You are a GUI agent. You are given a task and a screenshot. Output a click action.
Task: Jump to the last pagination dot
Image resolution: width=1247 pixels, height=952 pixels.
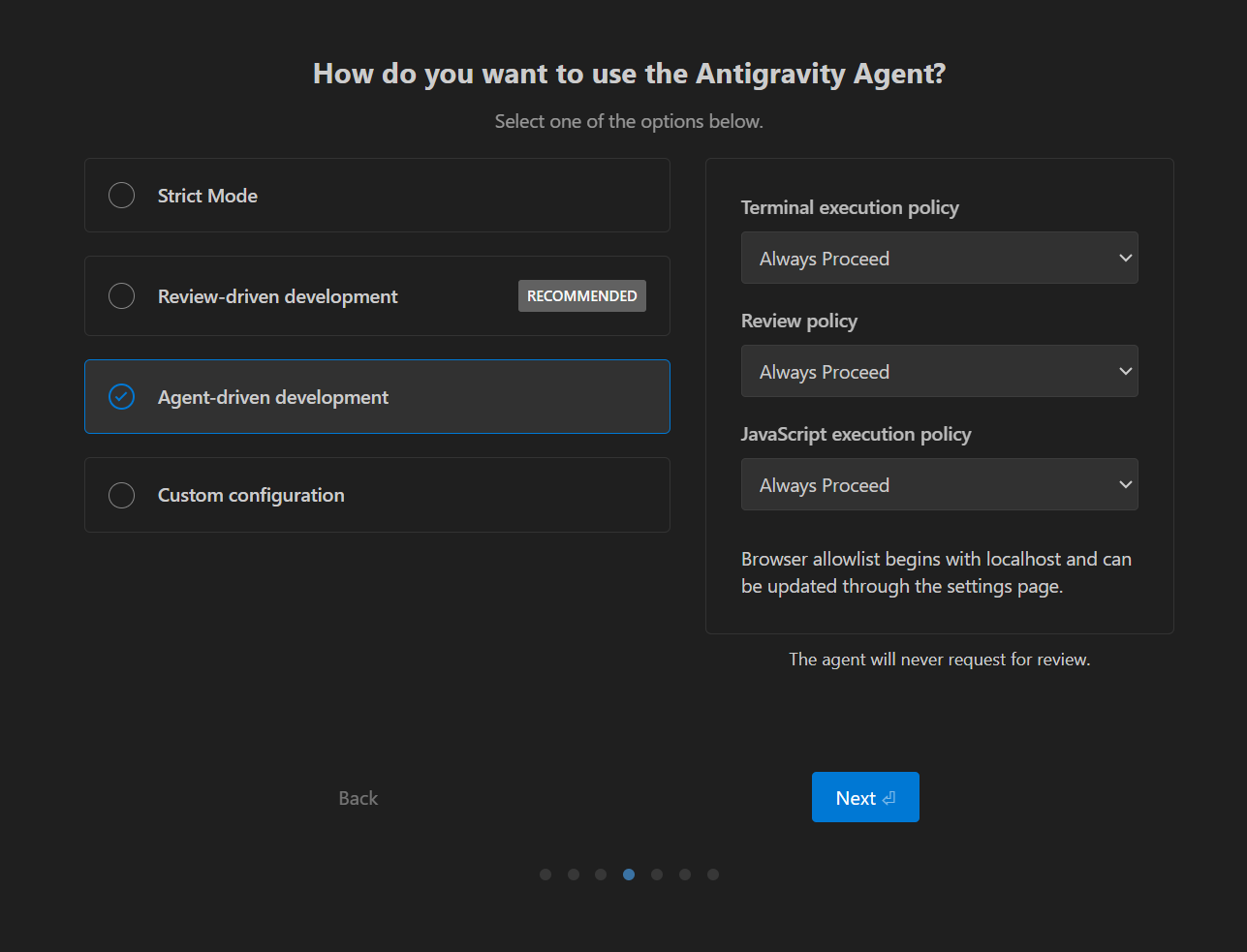713,875
